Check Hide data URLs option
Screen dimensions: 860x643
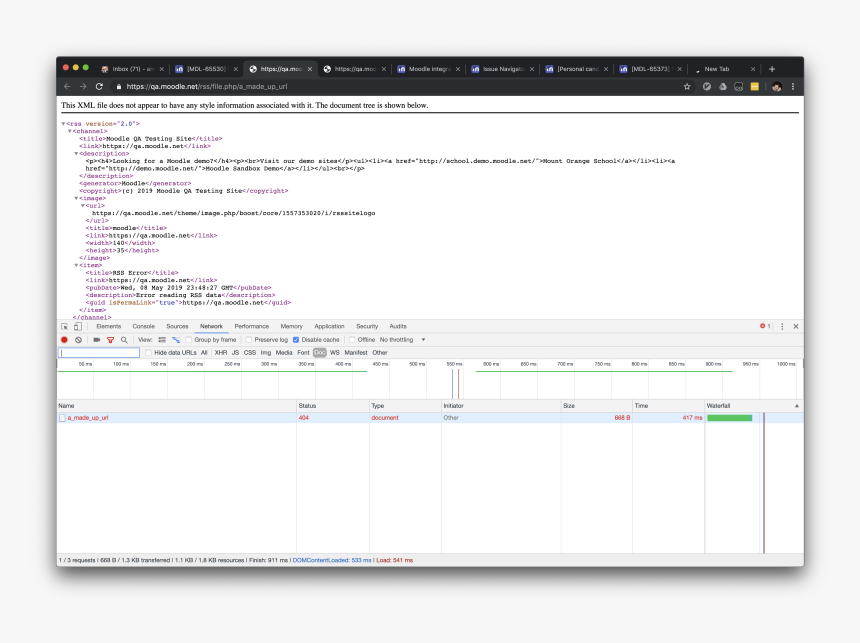[149, 353]
